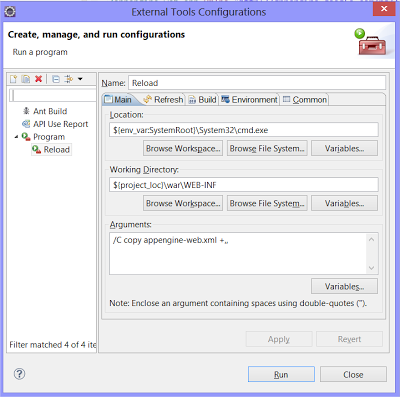400x397 pixels.
Task: Delete selected configuration with red X icon
Action: [x=38, y=79]
